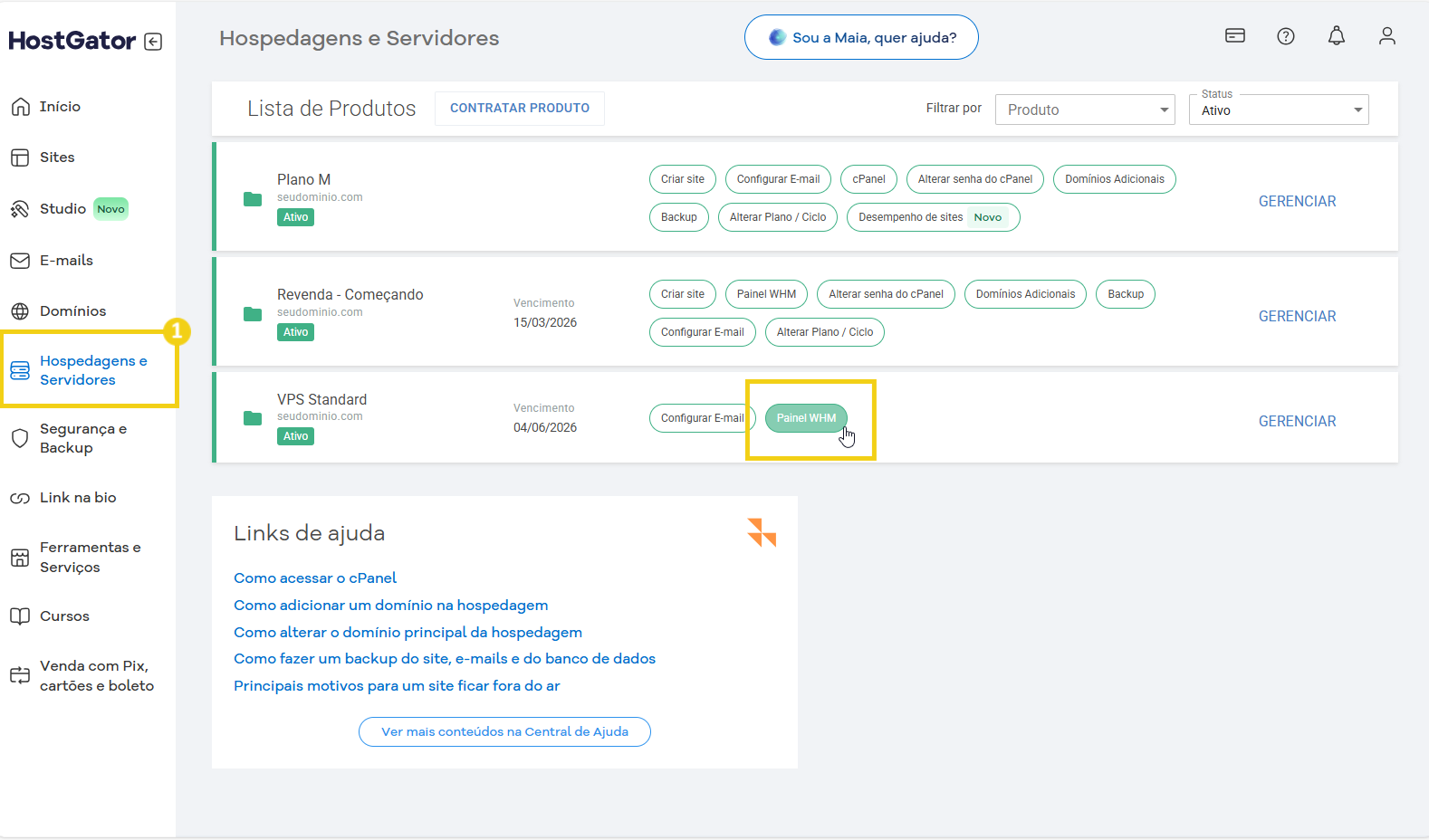
Task: Click Criar site in Revenda row
Action: click(x=683, y=294)
